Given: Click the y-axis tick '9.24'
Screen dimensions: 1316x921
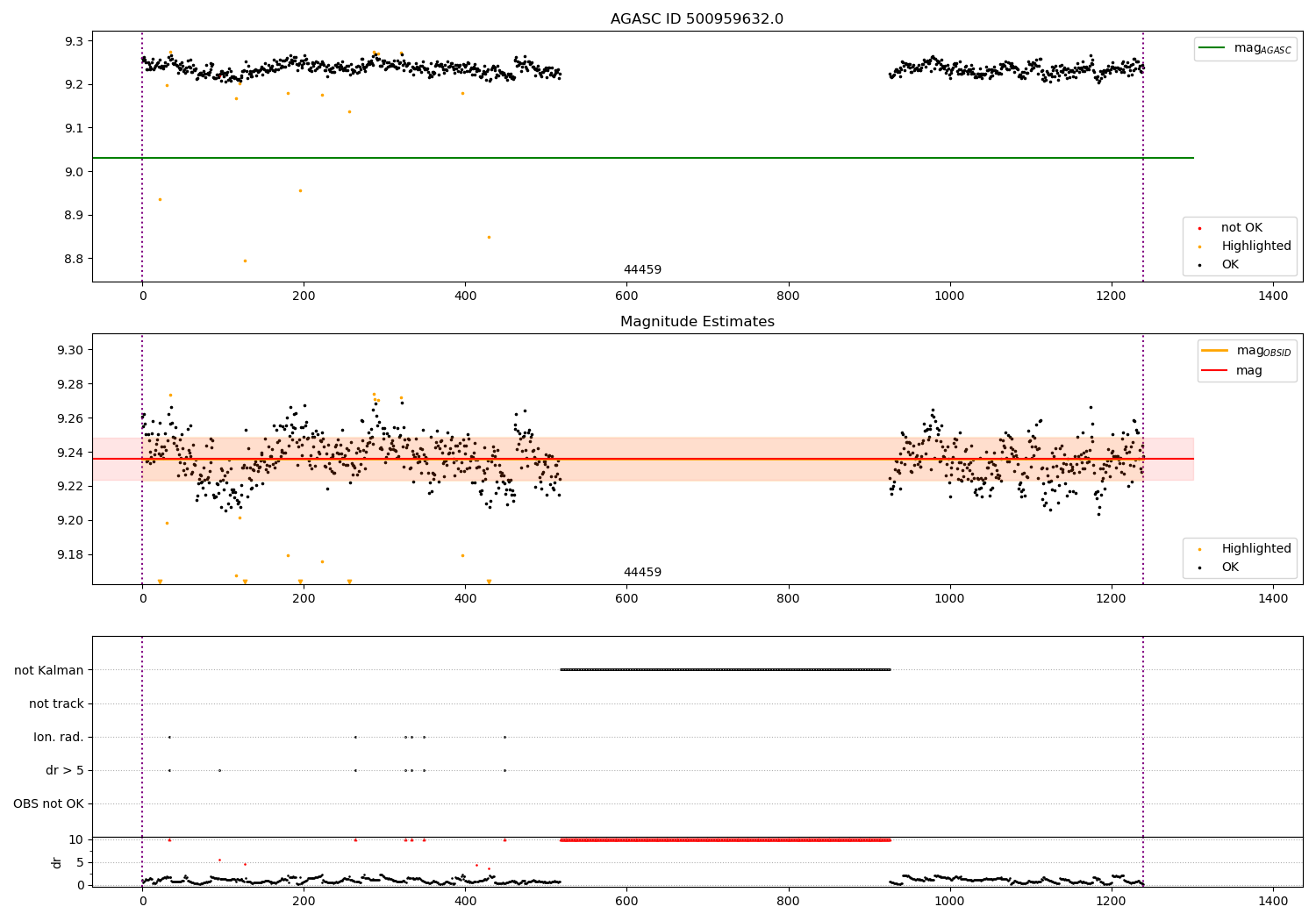Looking at the screenshot, I should click(70, 453).
